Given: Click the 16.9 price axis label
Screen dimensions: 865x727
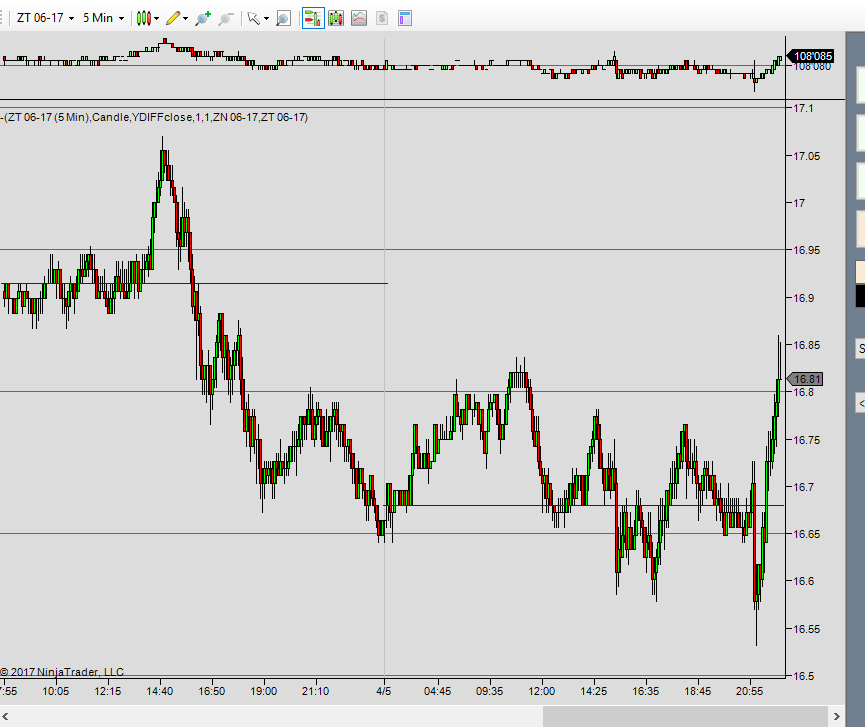Looking at the screenshot, I should pos(803,298).
